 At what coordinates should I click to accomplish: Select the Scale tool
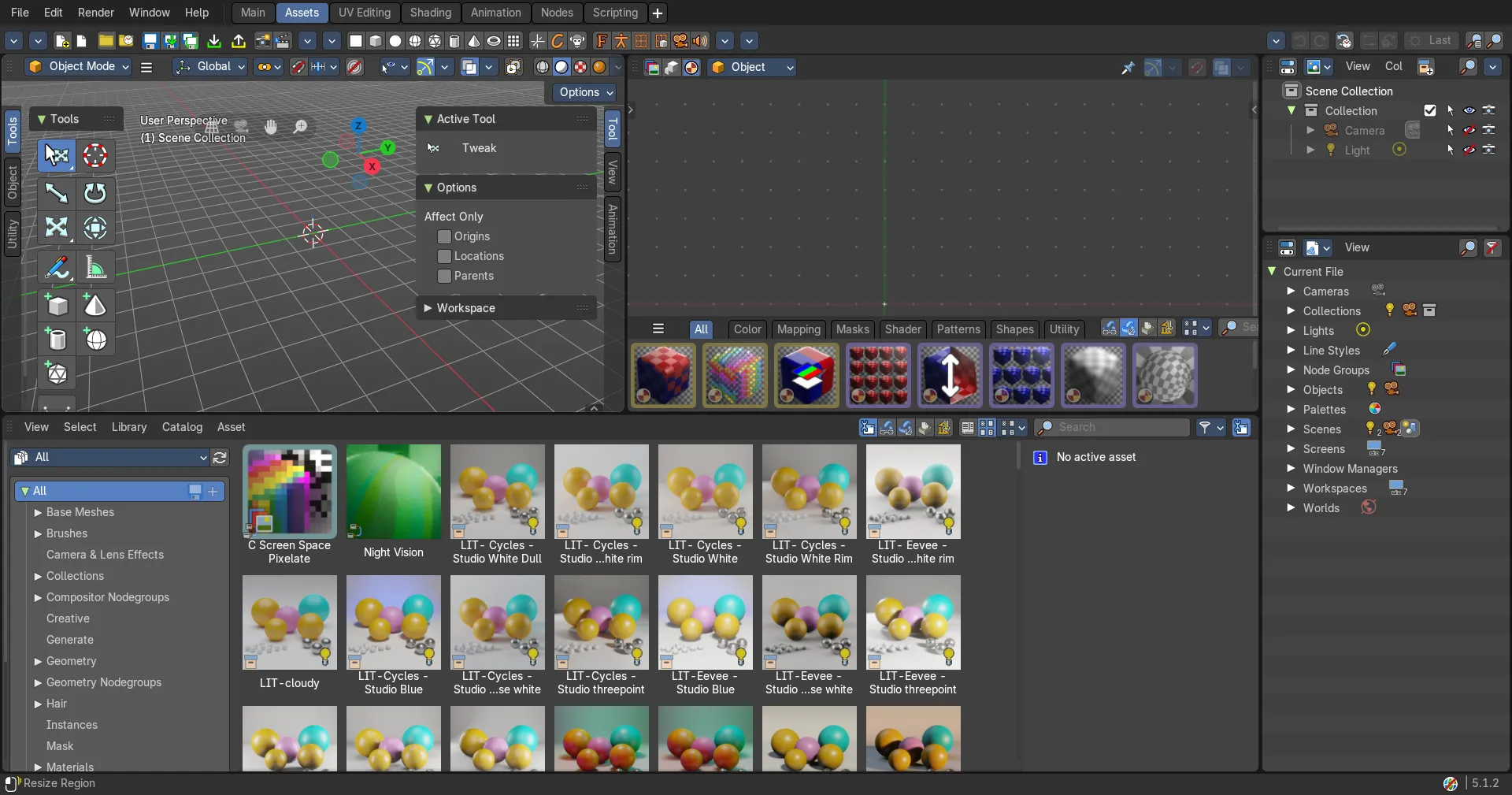(x=57, y=228)
